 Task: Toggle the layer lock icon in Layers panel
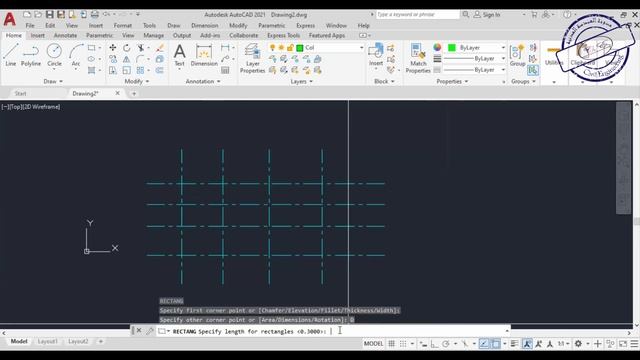click(290, 48)
